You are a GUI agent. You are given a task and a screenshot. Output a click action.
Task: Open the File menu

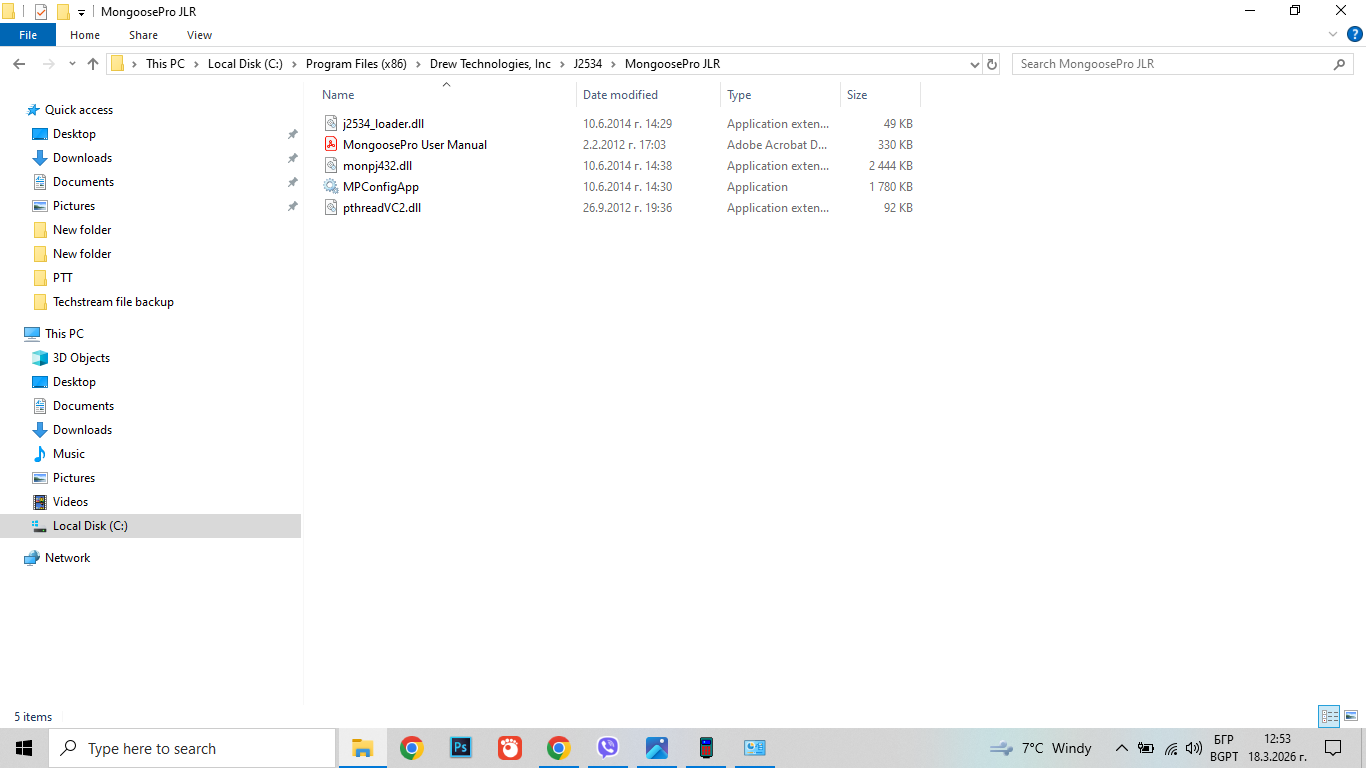coord(28,35)
